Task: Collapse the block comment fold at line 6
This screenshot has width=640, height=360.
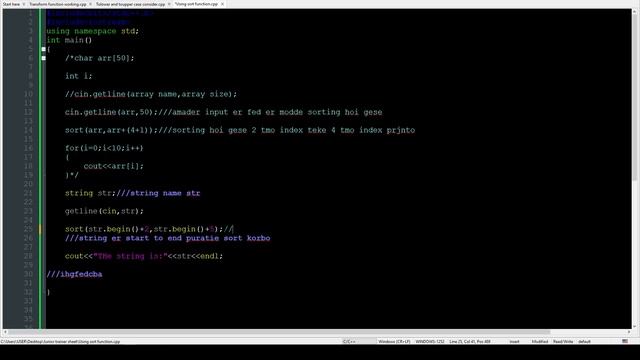Action: [x=44, y=58]
